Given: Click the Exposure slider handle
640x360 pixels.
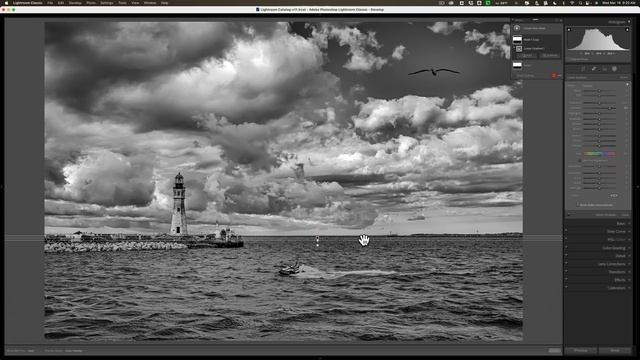Looking at the screenshot, I should tap(599, 103).
